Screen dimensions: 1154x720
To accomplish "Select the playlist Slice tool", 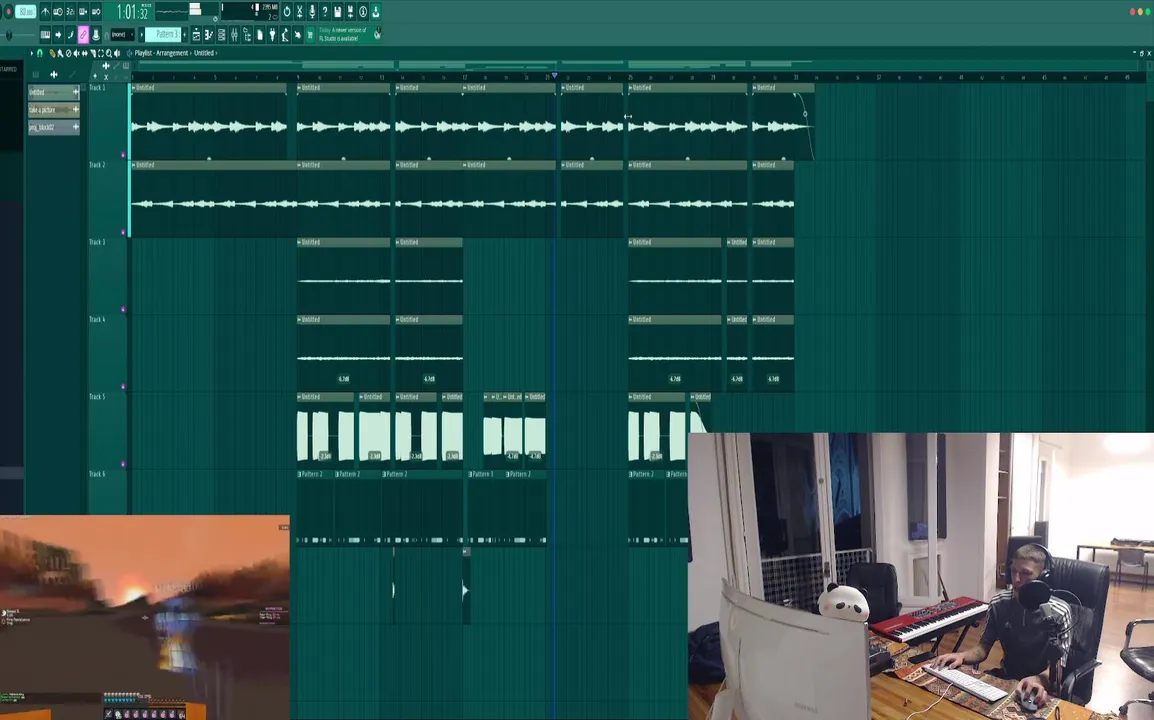I will [x=93, y=53].
